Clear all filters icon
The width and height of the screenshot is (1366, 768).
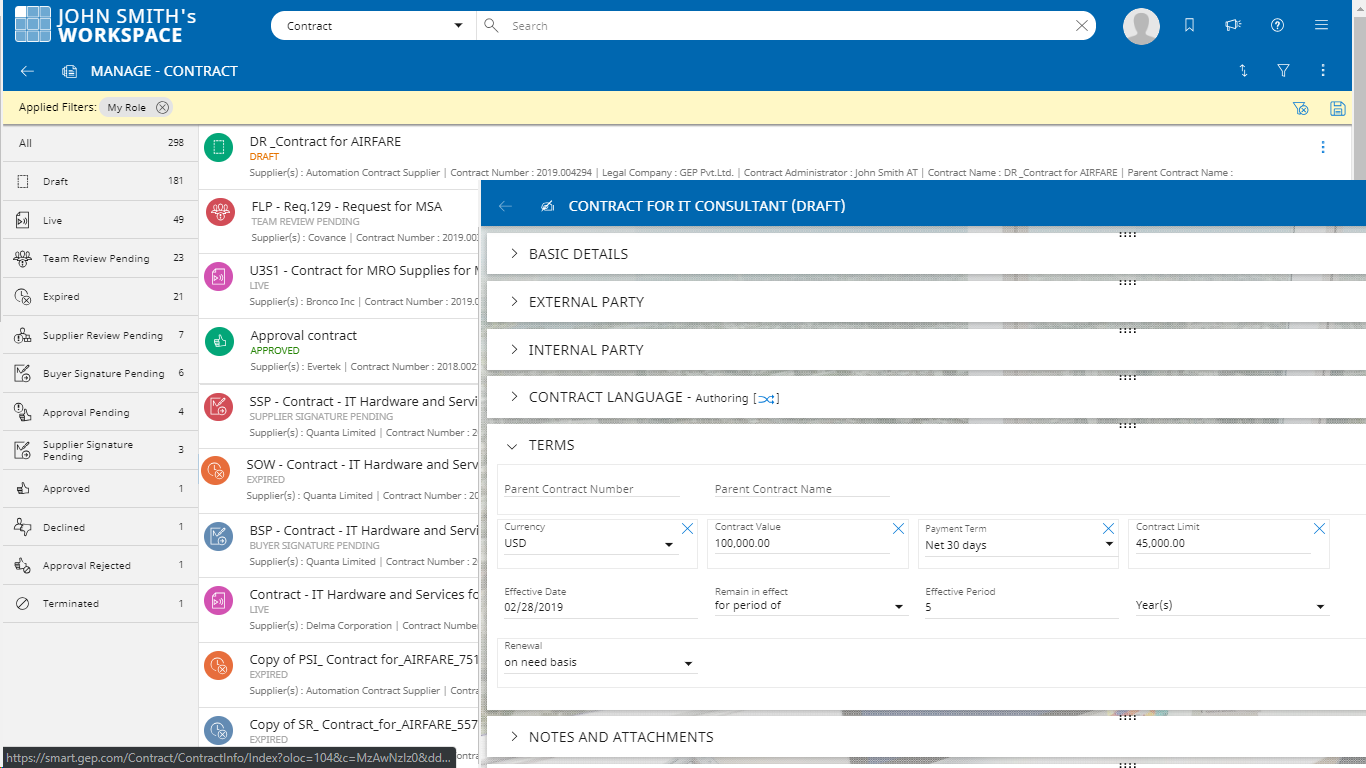click(x=1300, y=108)
